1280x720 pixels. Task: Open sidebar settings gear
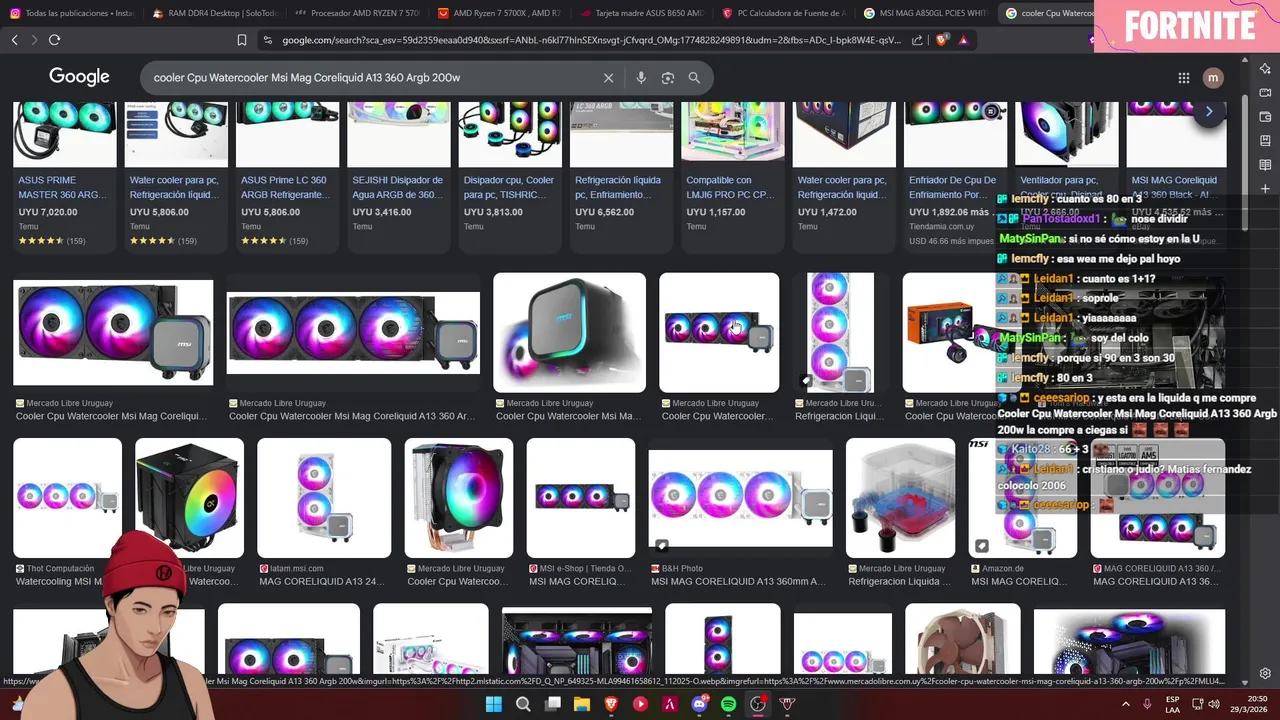(1265, 674)
